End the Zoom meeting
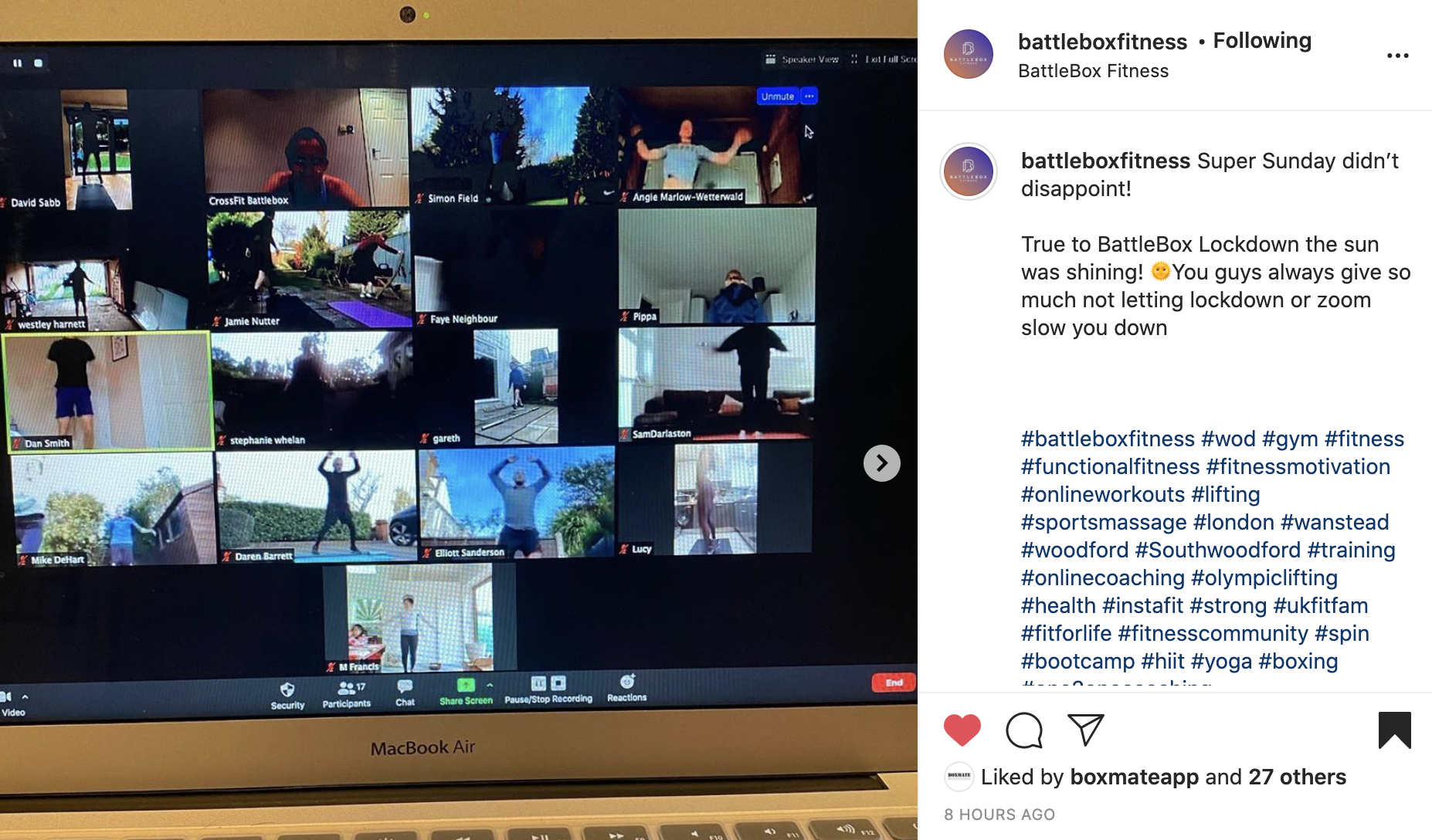 coord(893,682)
